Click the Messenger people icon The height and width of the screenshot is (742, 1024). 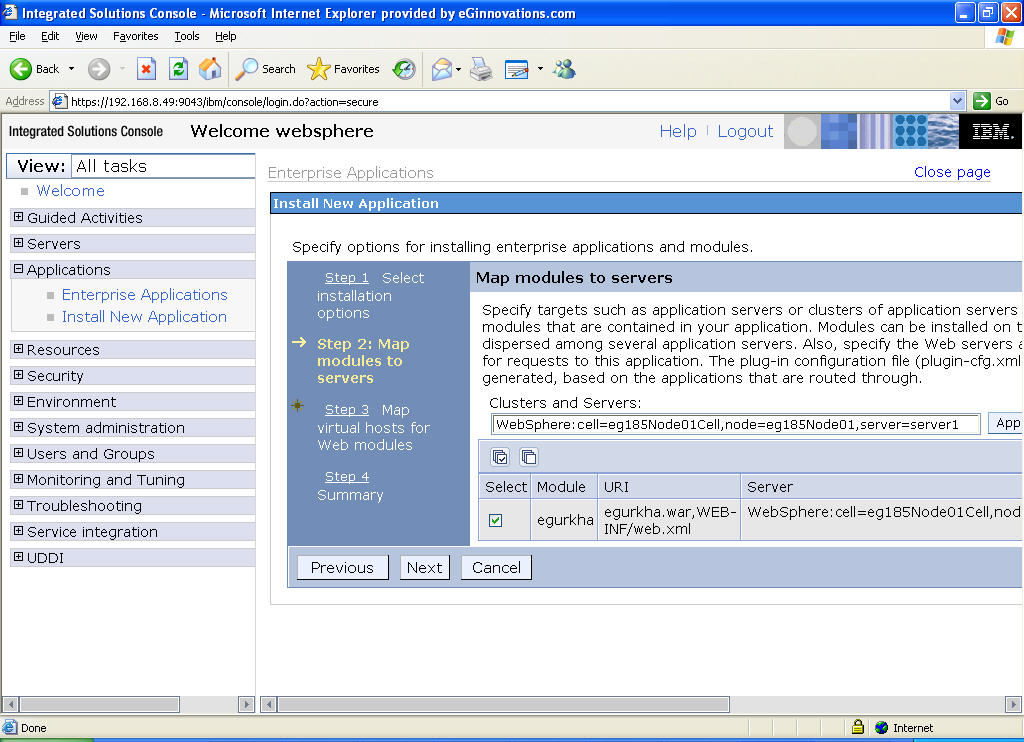pos(564,69)
